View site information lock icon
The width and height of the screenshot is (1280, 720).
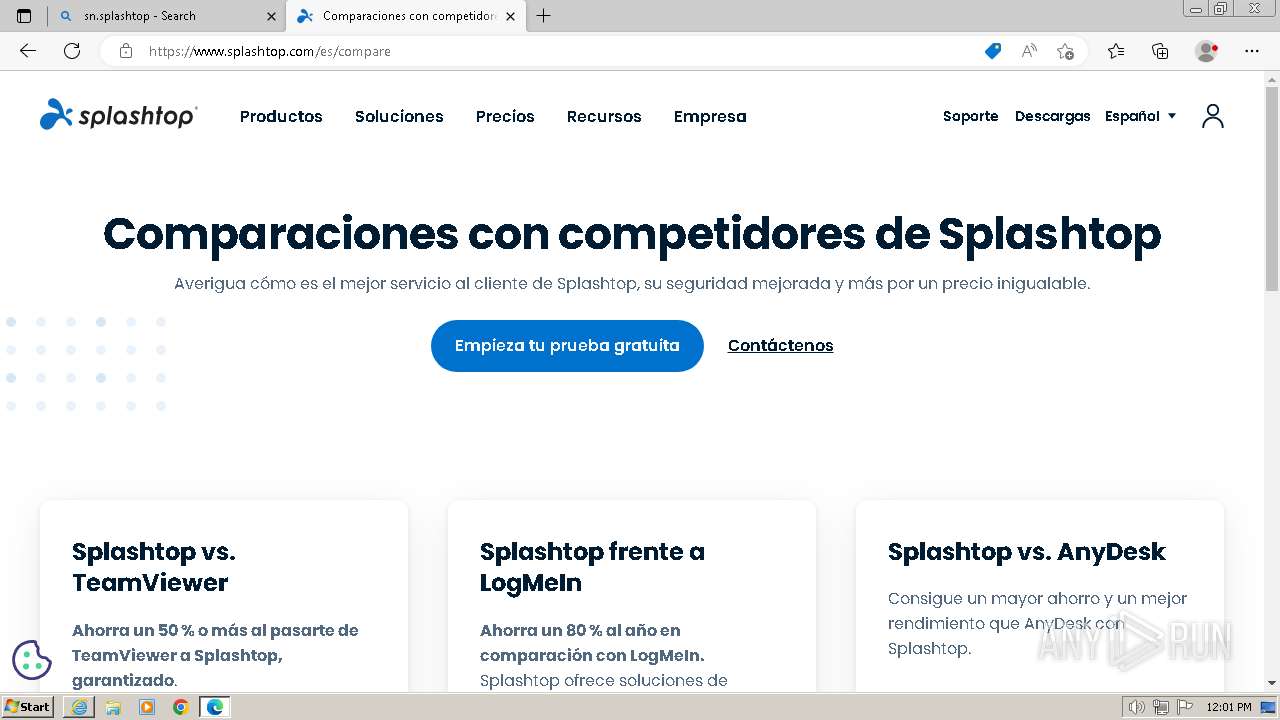point(126,51)
